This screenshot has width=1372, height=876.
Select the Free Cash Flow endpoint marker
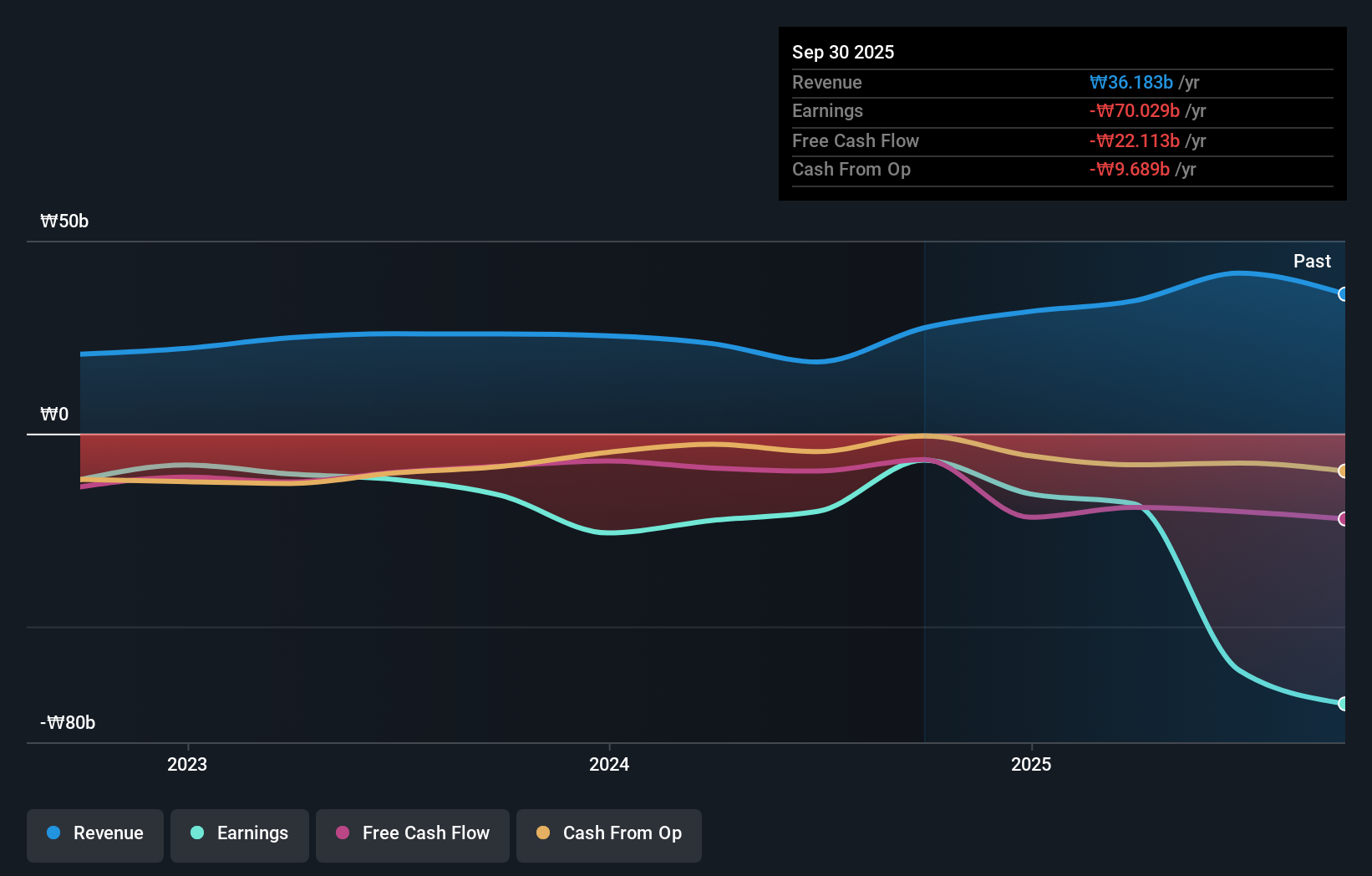1344,519
